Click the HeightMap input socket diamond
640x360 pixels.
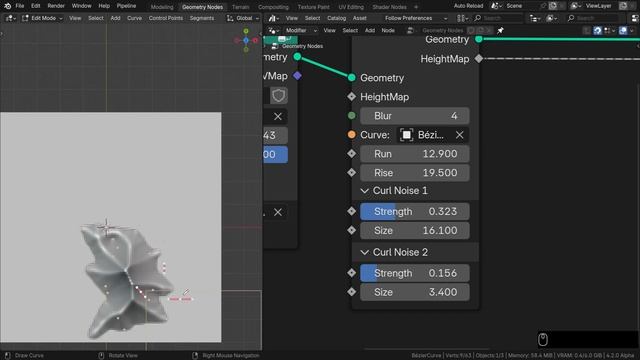tap(352, 97)
